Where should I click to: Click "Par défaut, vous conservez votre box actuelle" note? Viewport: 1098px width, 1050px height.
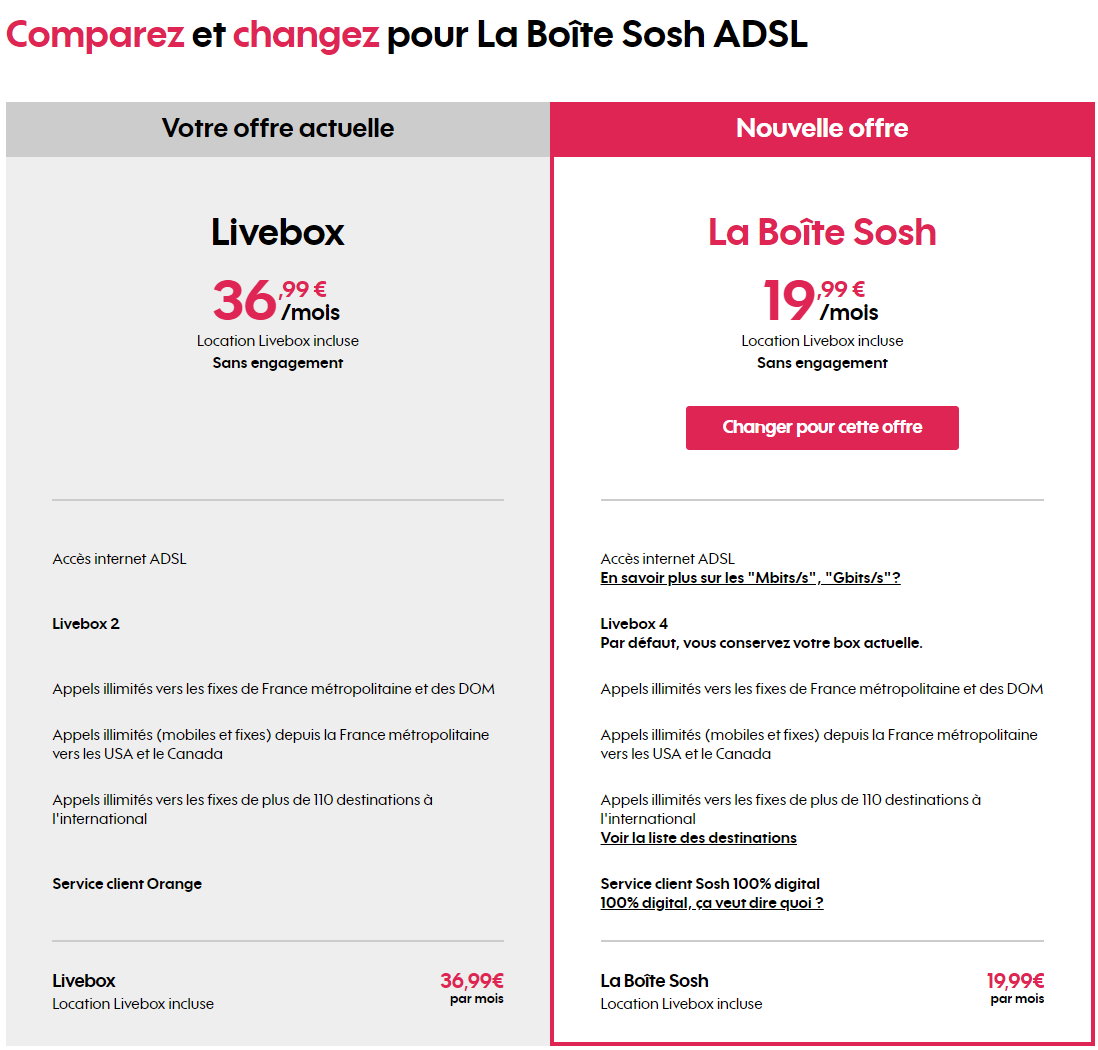pos(761,643)
